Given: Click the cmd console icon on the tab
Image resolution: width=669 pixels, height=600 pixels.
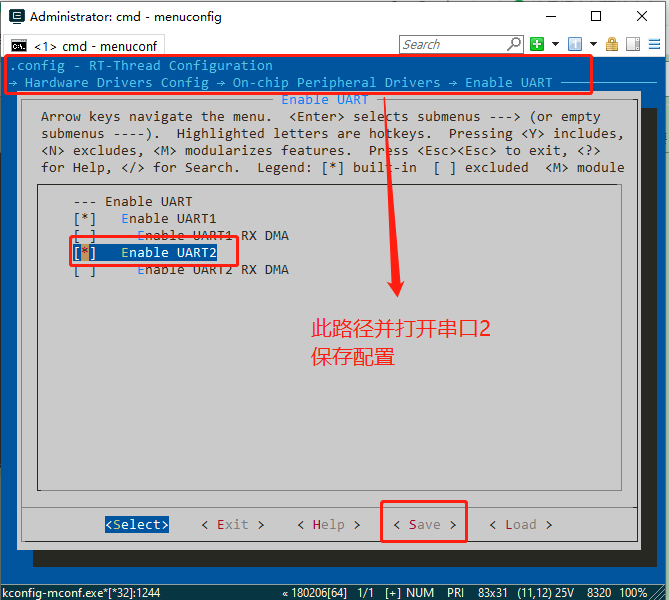Looking at the screenshot, I should 19,46.
